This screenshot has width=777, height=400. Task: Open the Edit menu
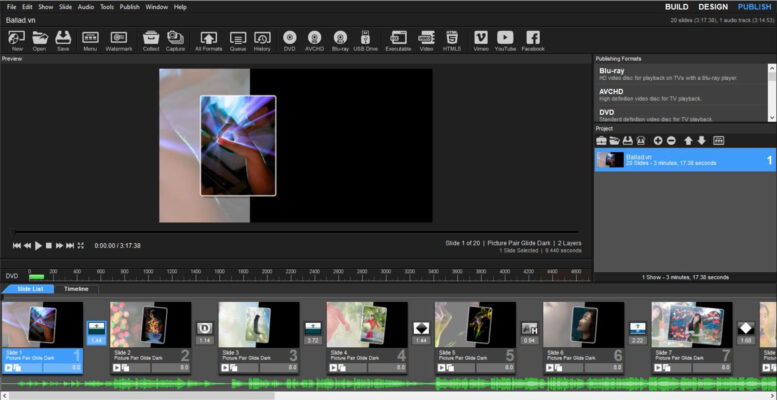27,7
